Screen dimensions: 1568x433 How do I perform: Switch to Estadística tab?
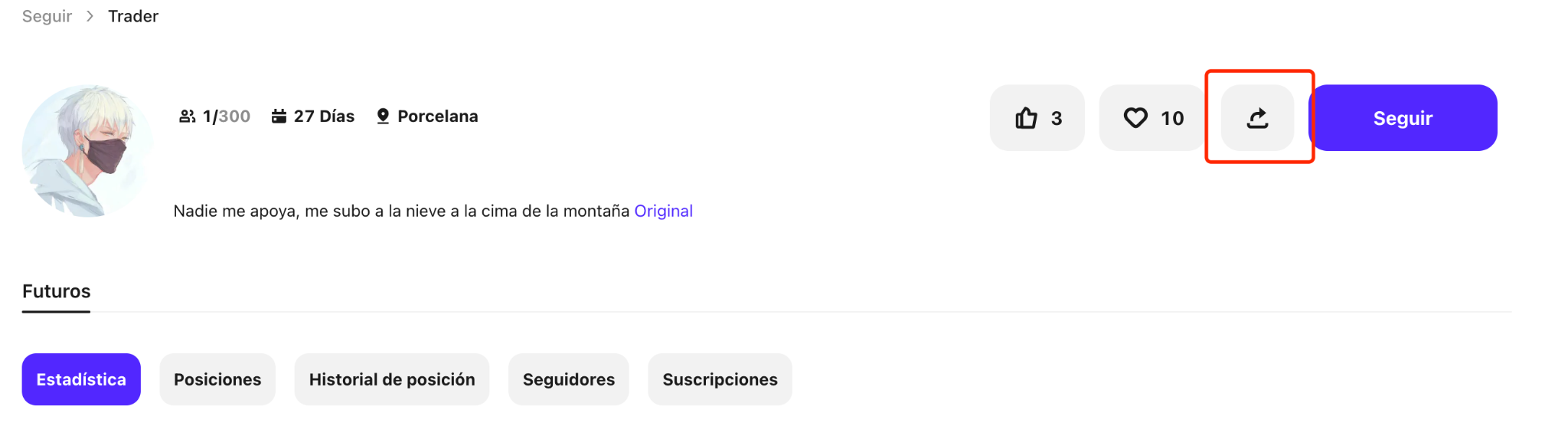tap(81, 379)
